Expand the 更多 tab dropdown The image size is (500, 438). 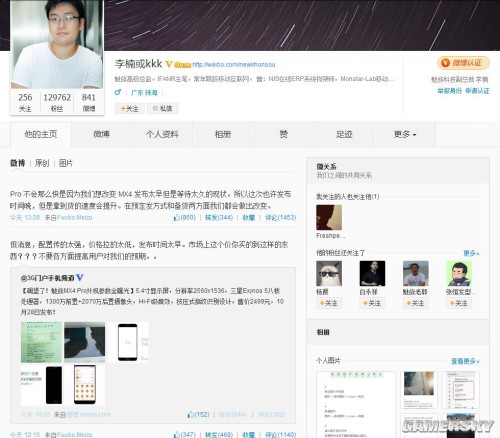(405, 134)
